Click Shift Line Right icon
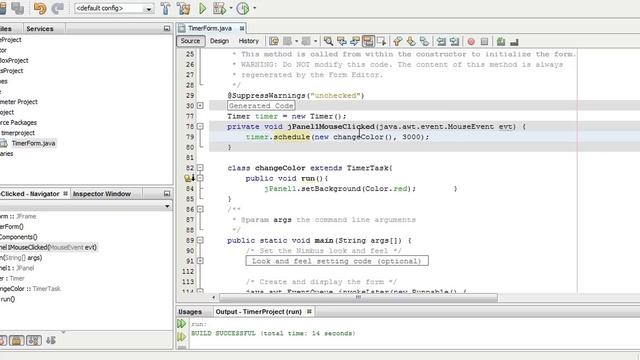640x360 pixels. click(454, 41)
